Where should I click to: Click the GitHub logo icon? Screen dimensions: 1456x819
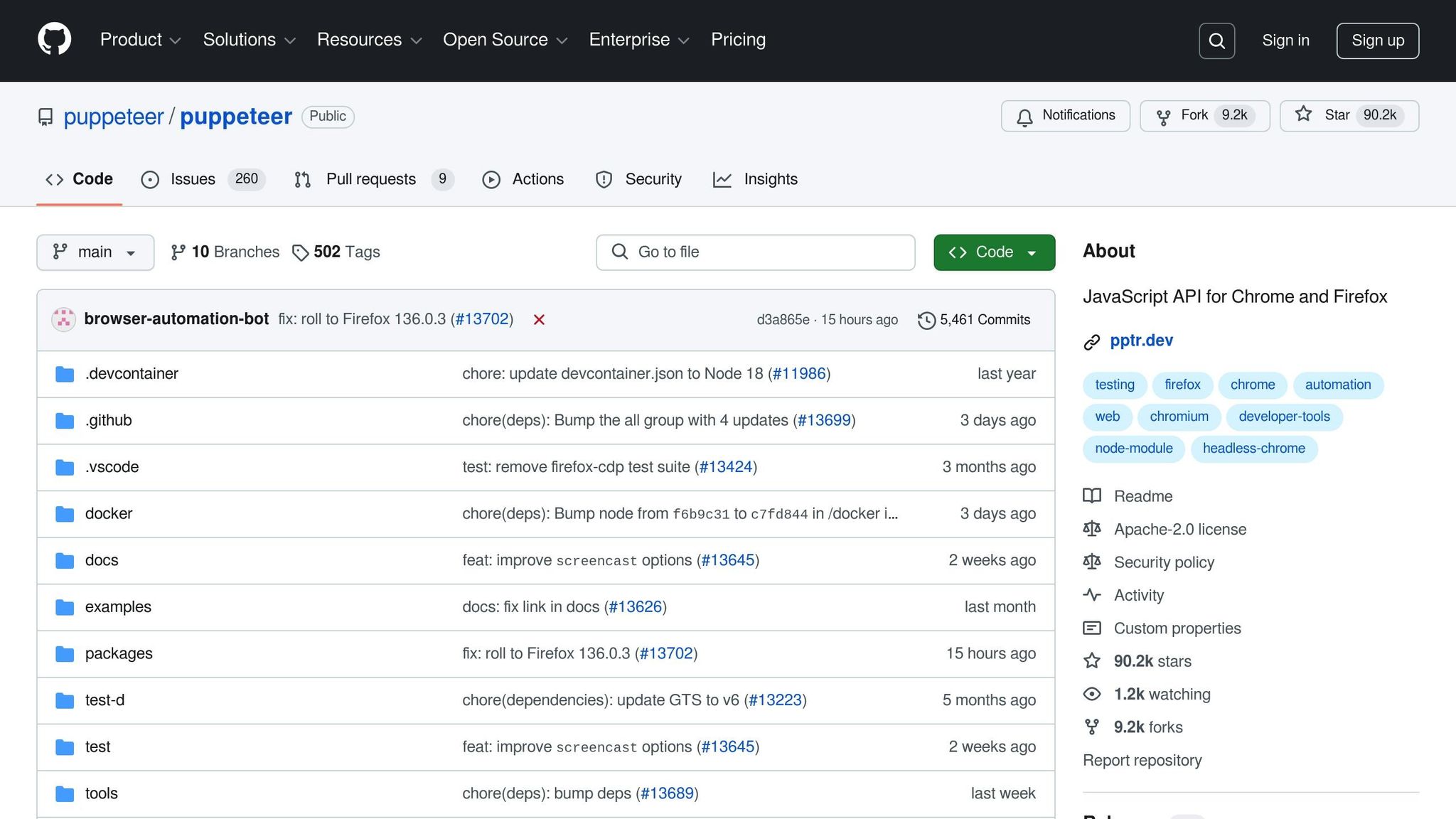pos(54,39)
